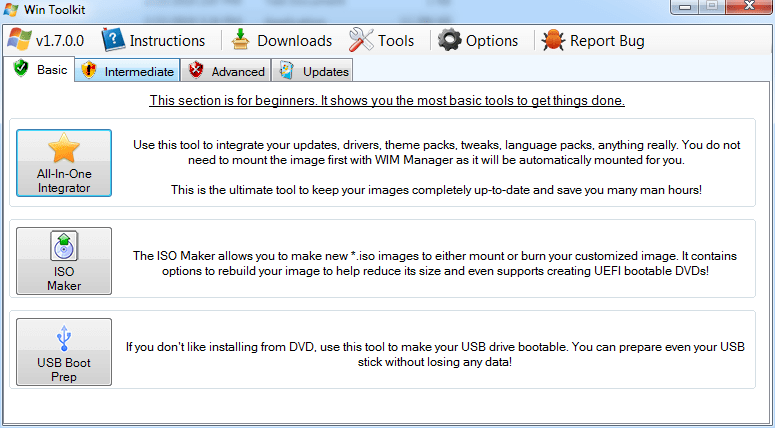Click the beginners section heading text
Image resolution: width=775 pixels, height=428 pixels.
[x=387, y=100]
